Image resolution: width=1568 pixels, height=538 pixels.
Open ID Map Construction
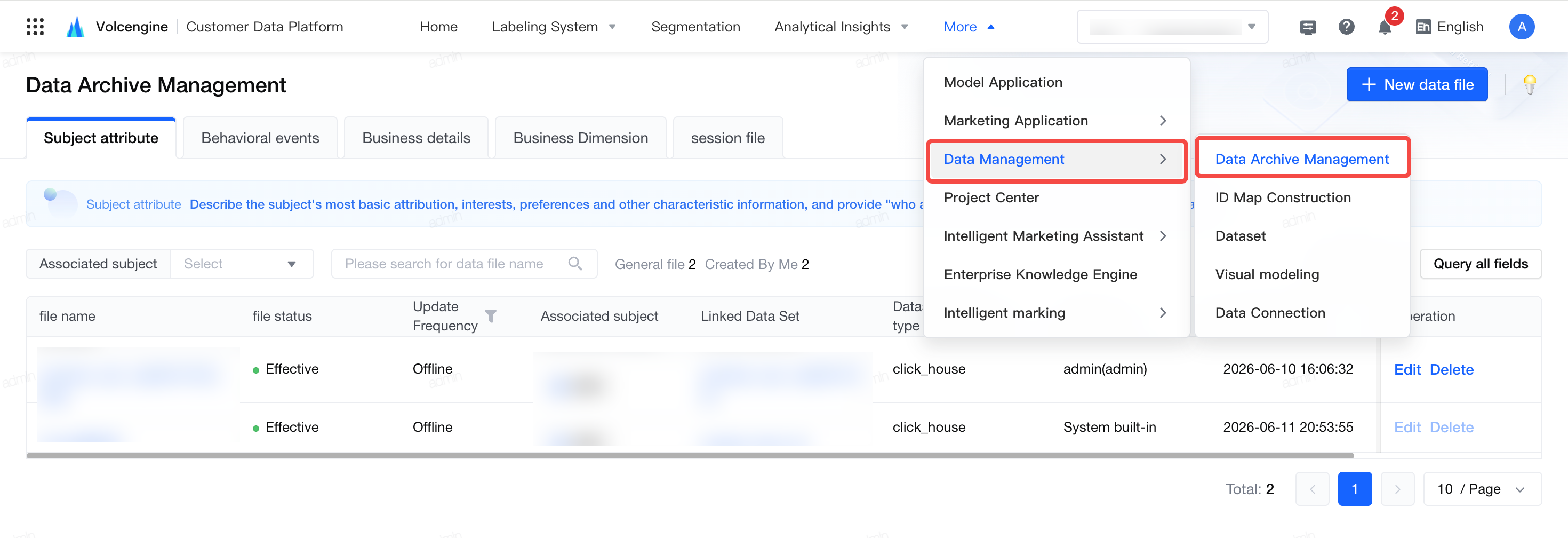[1302, 197]
